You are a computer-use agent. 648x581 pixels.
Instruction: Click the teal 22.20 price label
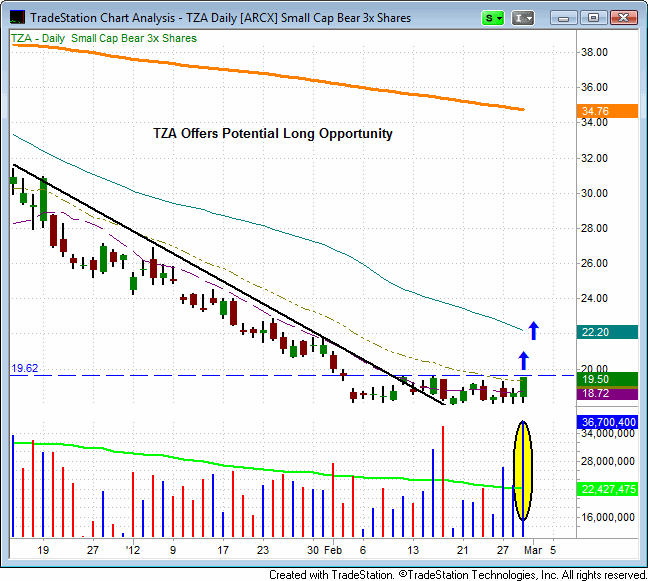(609, 332)
